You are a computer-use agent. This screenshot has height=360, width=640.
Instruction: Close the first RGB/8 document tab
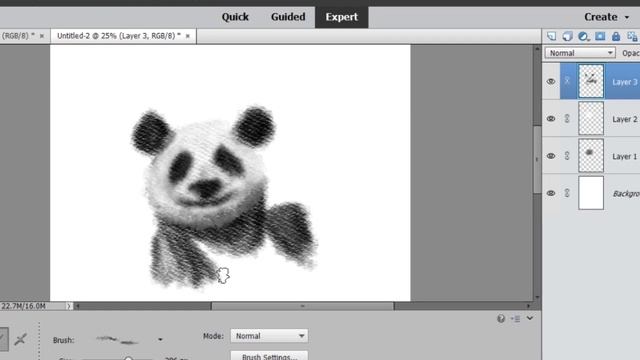(42, 36)
